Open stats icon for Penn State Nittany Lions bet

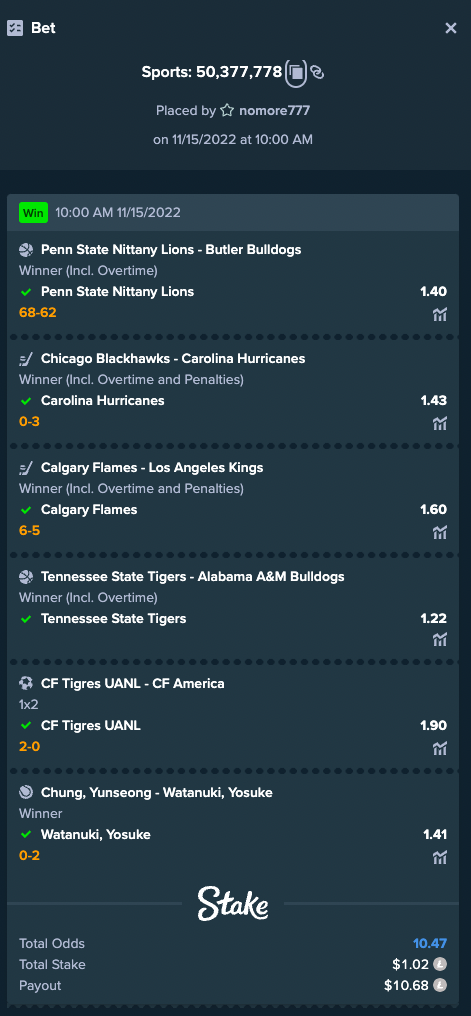pyautogui.click(x=440, y=315)
